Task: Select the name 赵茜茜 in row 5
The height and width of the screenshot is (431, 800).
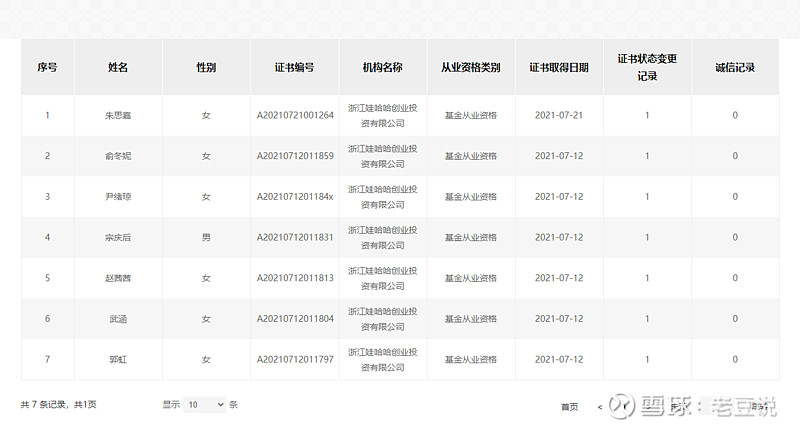Action: tap(118, 278)
